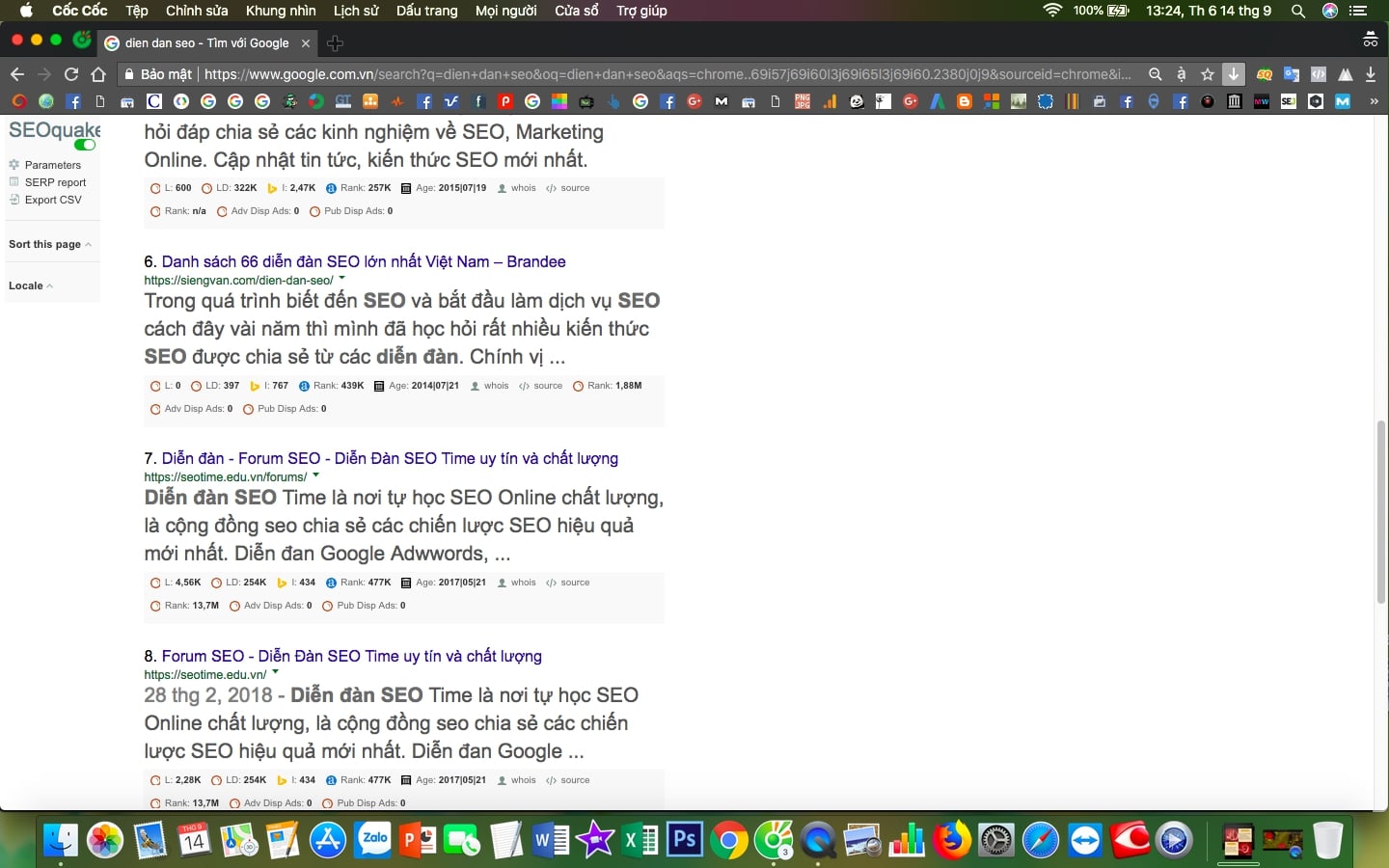
Task: Launch Photoshop from the Dock
Action: point(684,840)
